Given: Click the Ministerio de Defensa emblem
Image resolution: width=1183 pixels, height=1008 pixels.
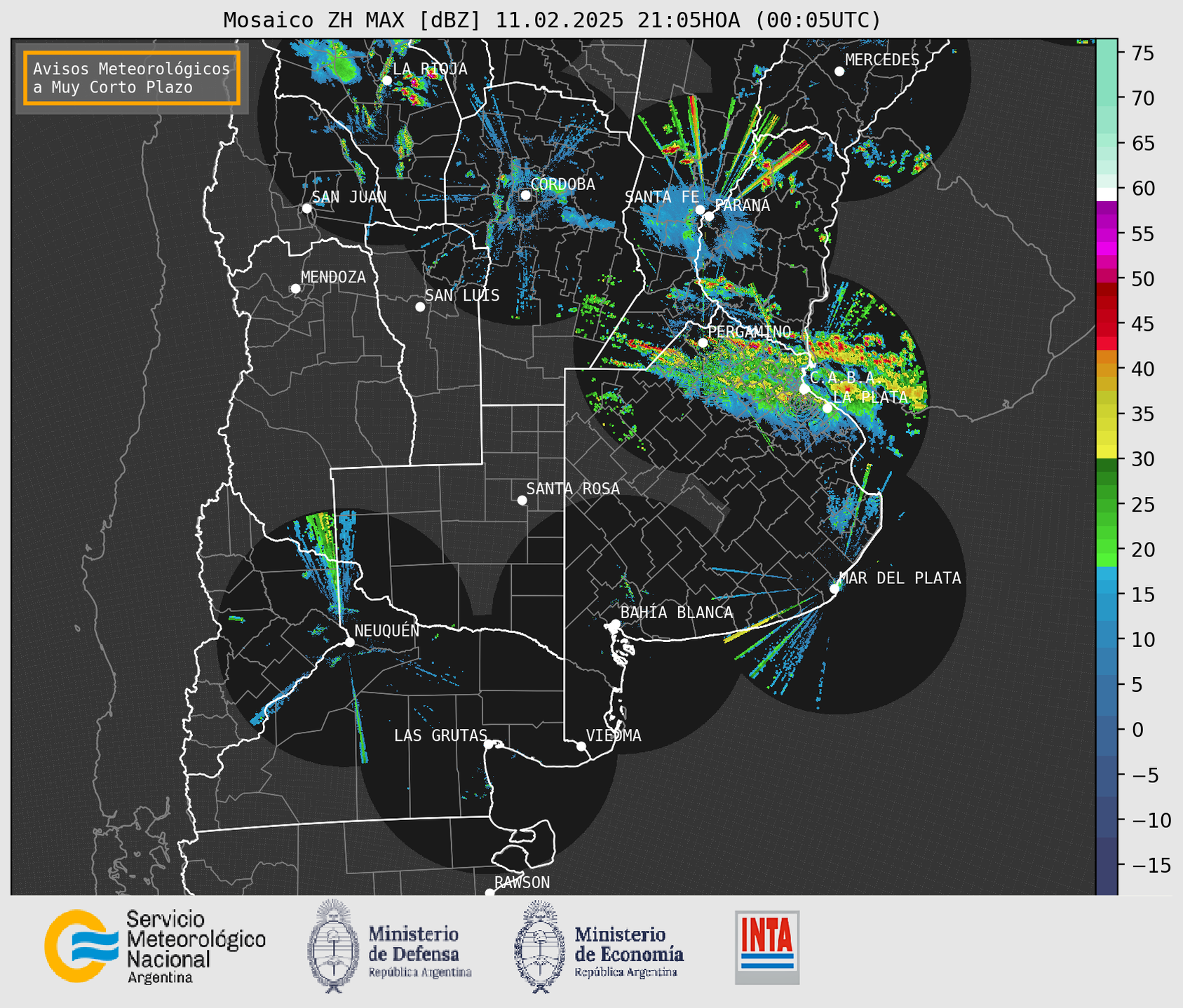Looking at the screenshot, I should coord(334,946).
